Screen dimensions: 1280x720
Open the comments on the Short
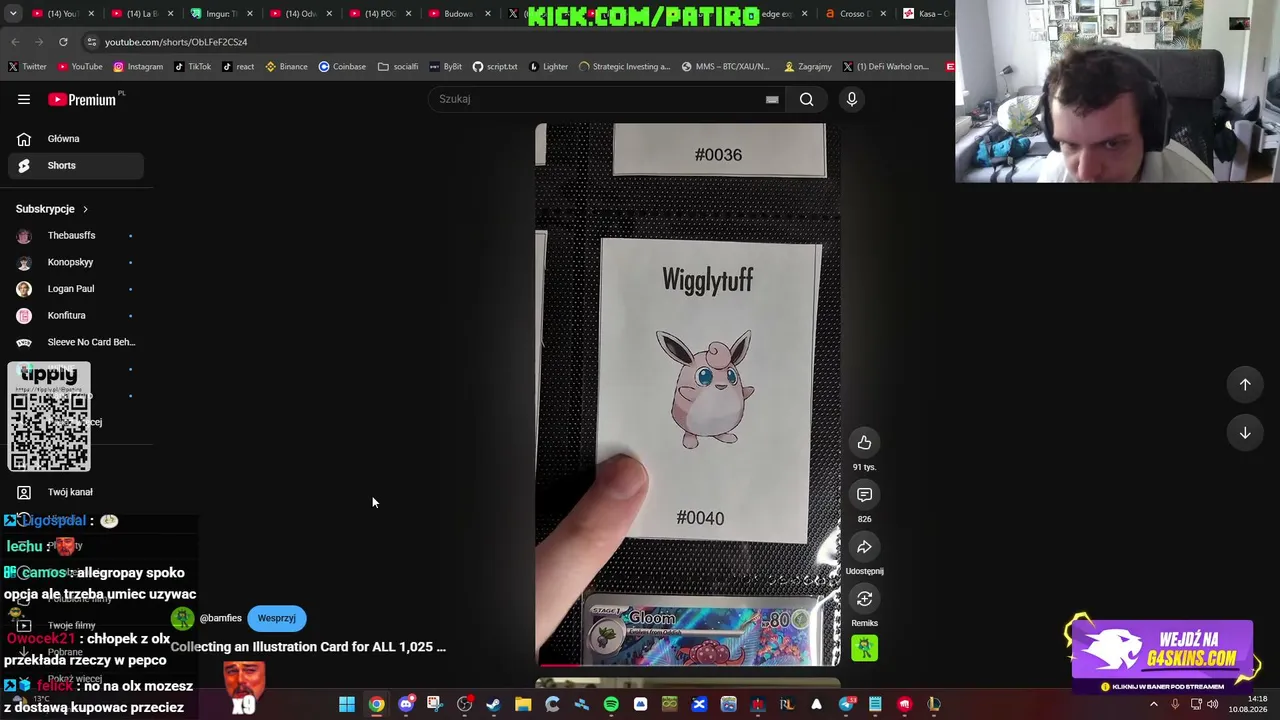tap(864, 495)
